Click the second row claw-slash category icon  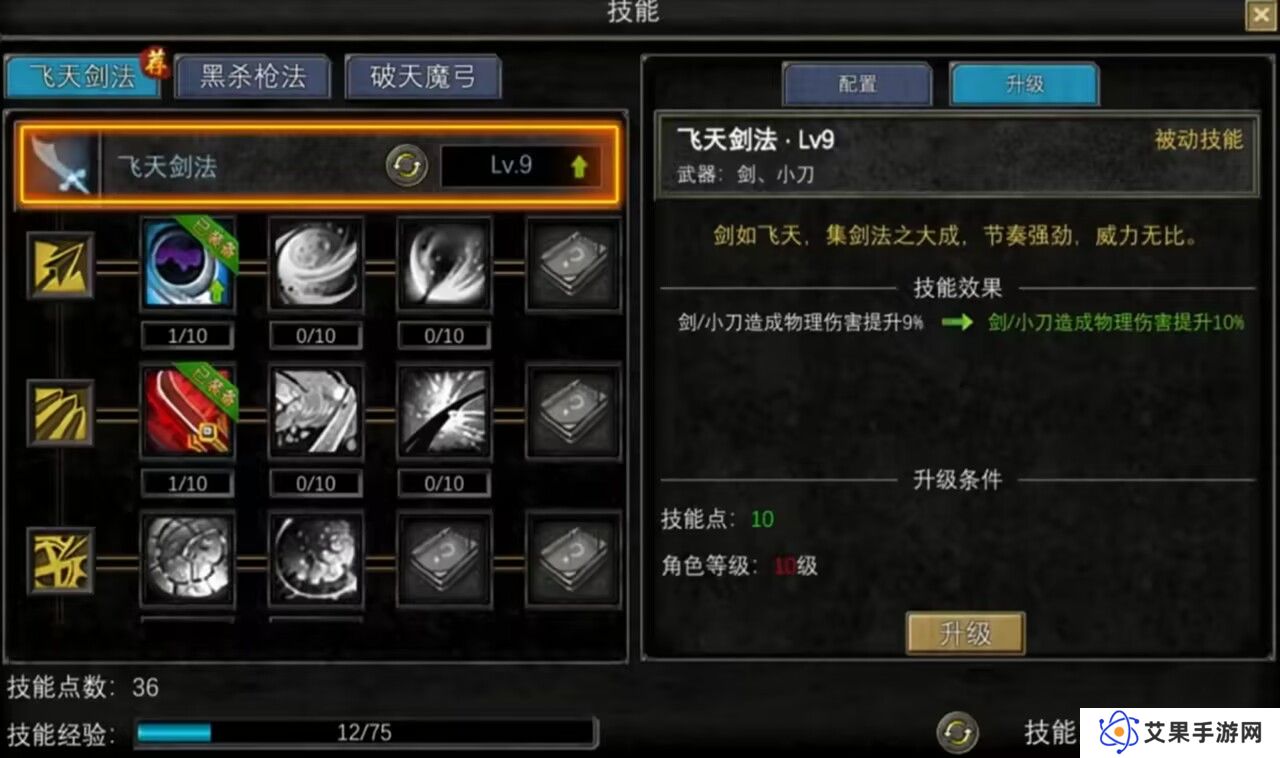click(x=60, y=412)
